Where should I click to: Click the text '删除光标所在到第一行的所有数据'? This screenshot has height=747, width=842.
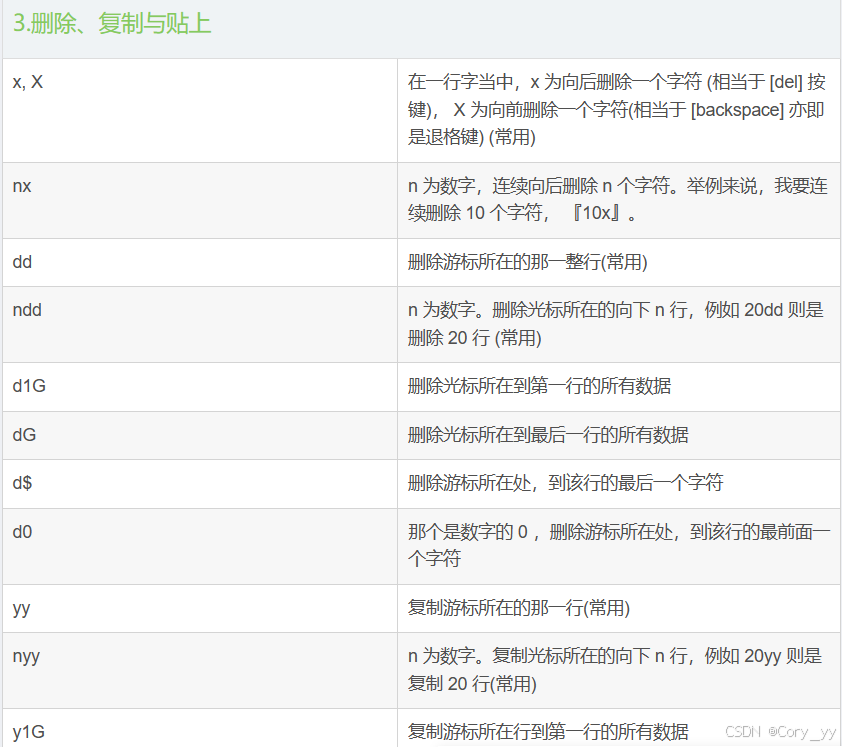pos(539,386)
